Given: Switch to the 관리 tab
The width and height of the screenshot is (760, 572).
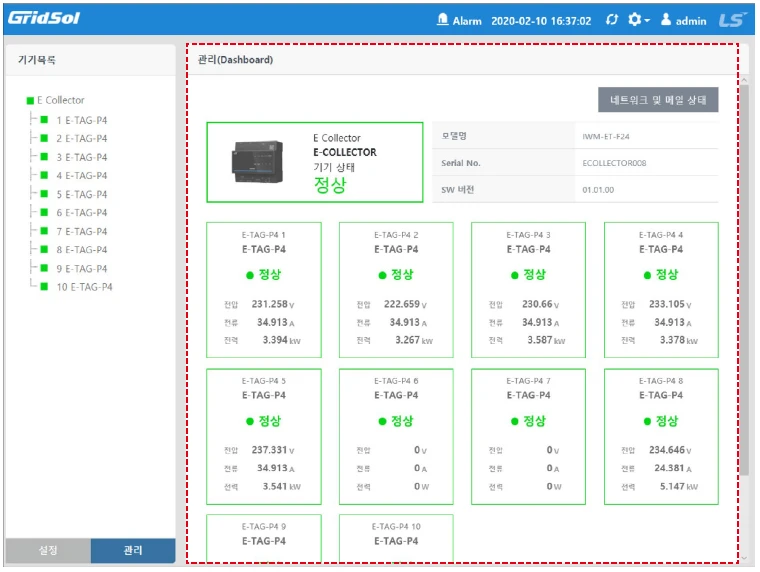Looking at the screenshot, I should (133, 551).
